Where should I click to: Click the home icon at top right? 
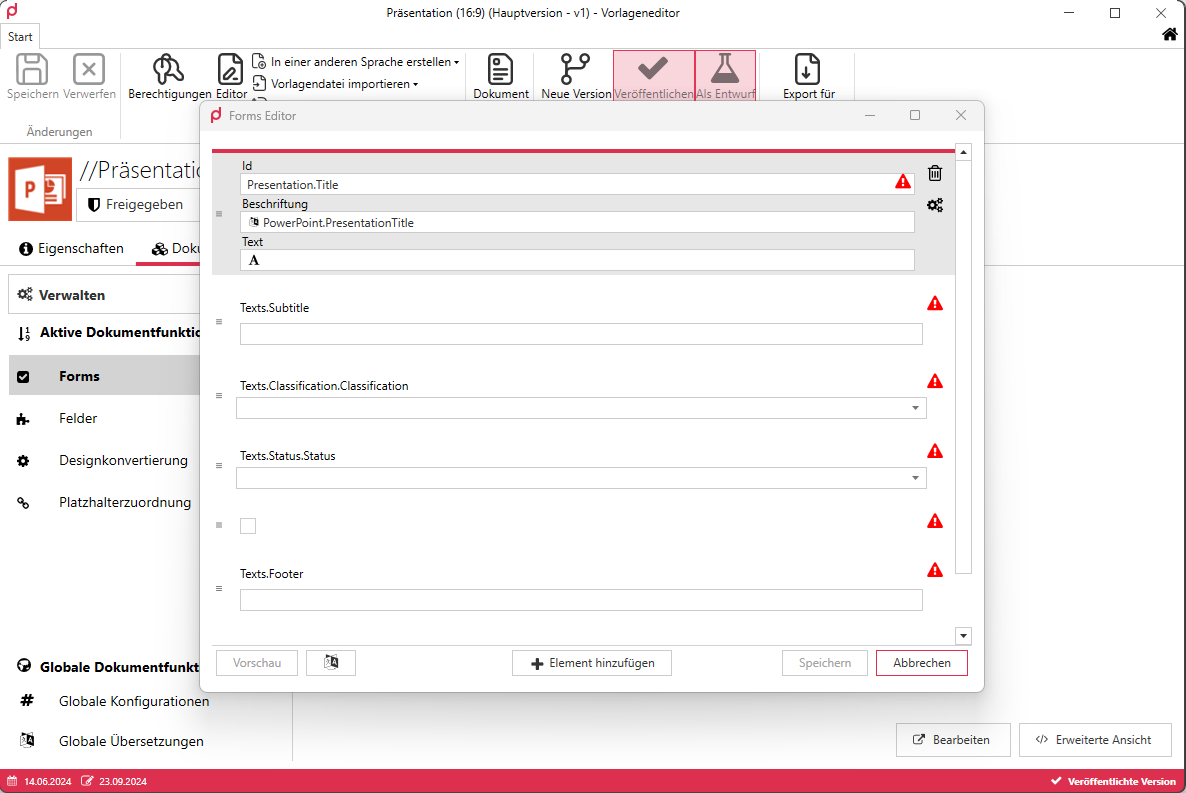point(1169,34)
